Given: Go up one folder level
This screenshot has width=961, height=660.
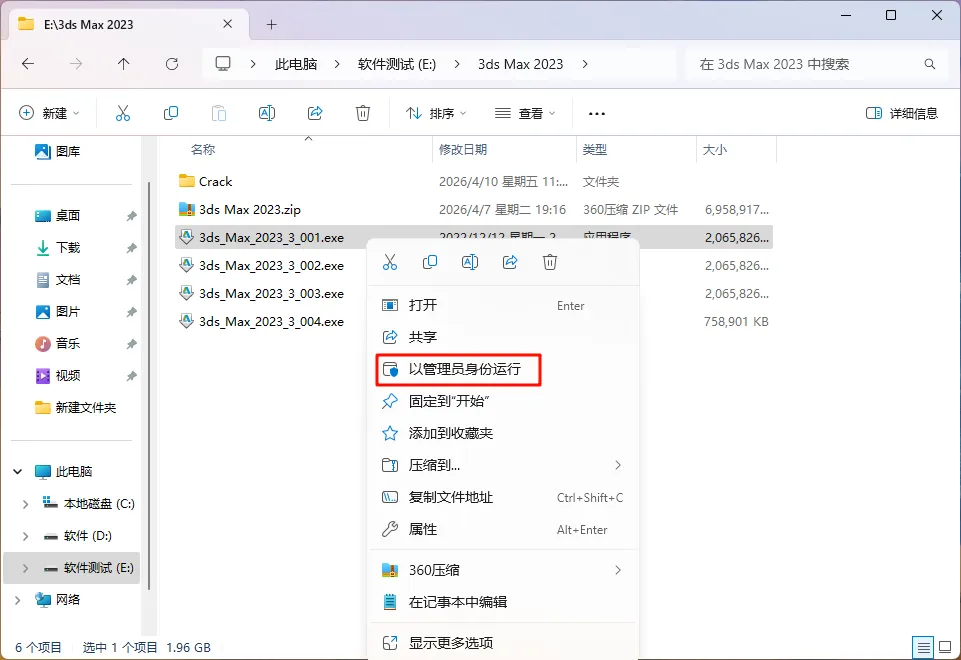Looking at the screenshot, I should pos(123,64).
